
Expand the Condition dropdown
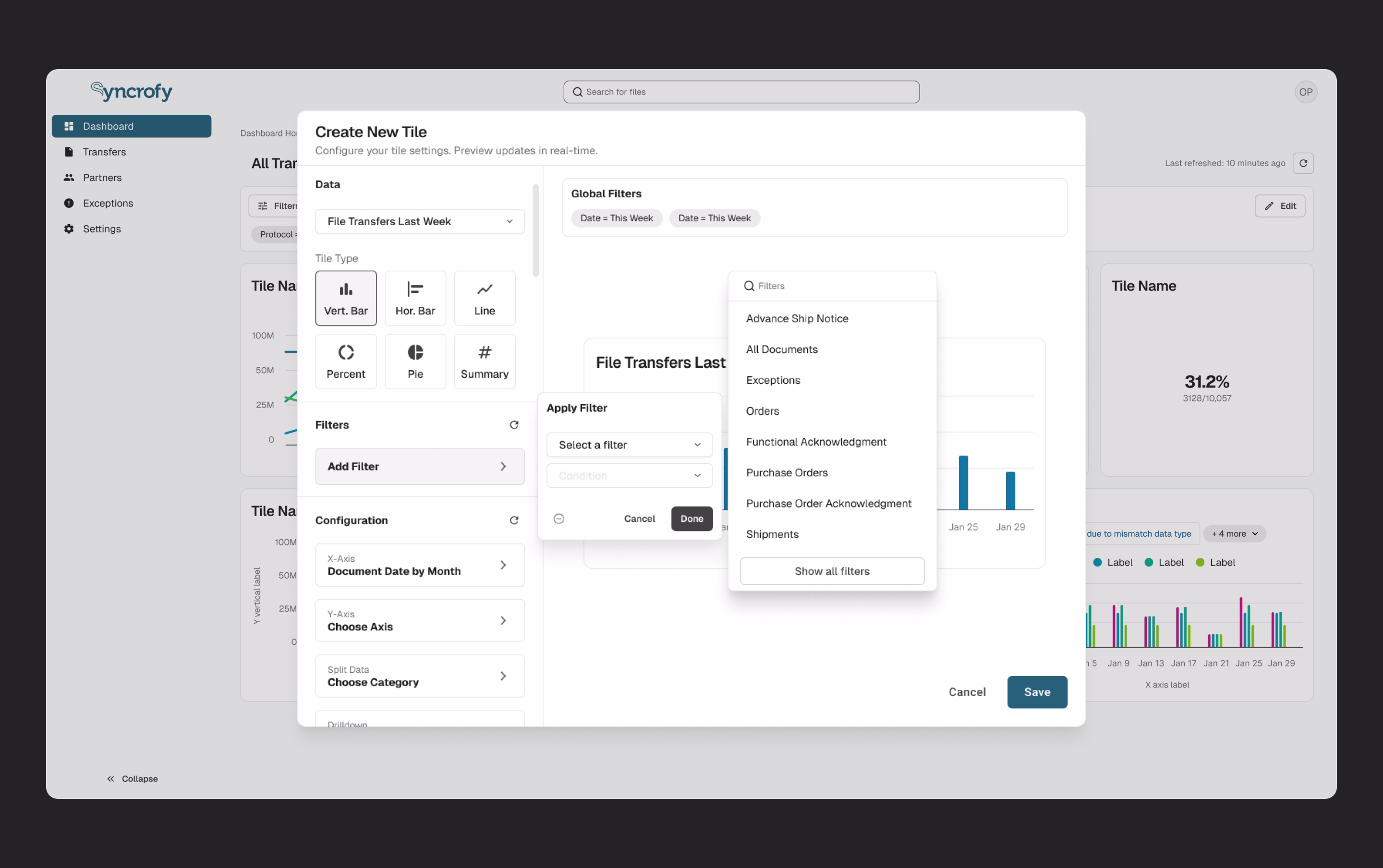(x=629, y=475)
